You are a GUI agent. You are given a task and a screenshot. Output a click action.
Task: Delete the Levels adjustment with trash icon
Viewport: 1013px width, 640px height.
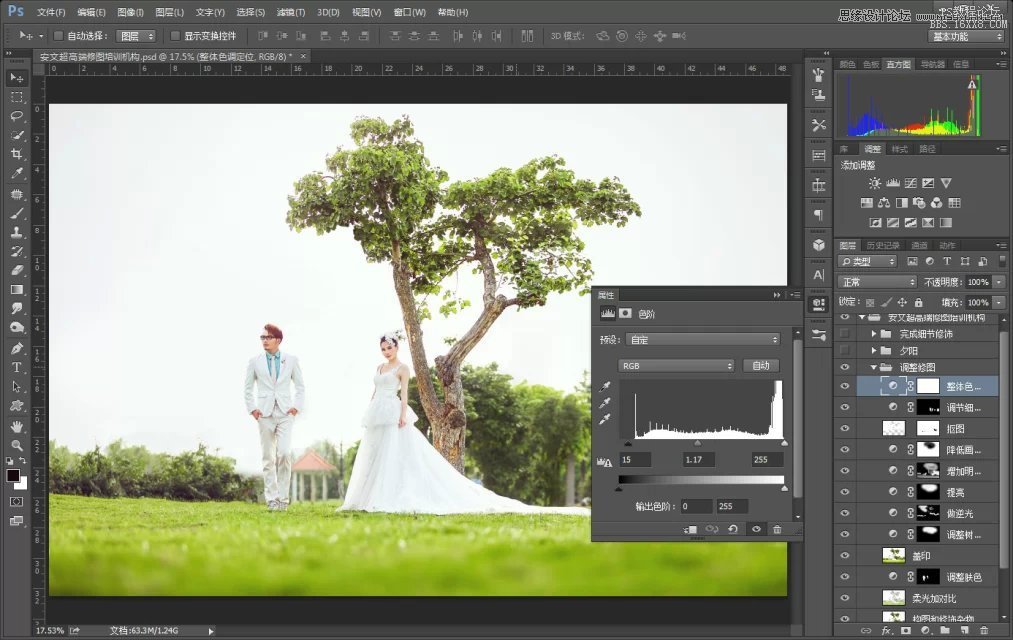[x=777, y=529]
